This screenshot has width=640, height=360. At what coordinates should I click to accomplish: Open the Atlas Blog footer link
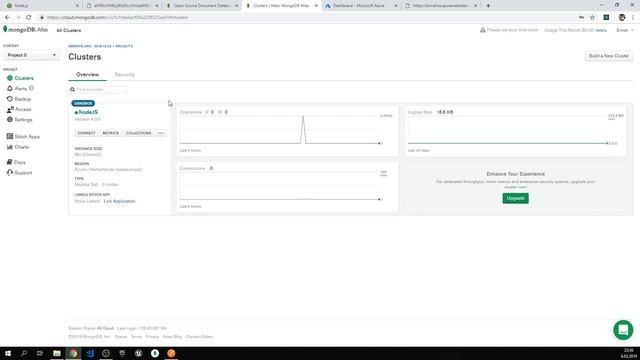coord(172,337)
